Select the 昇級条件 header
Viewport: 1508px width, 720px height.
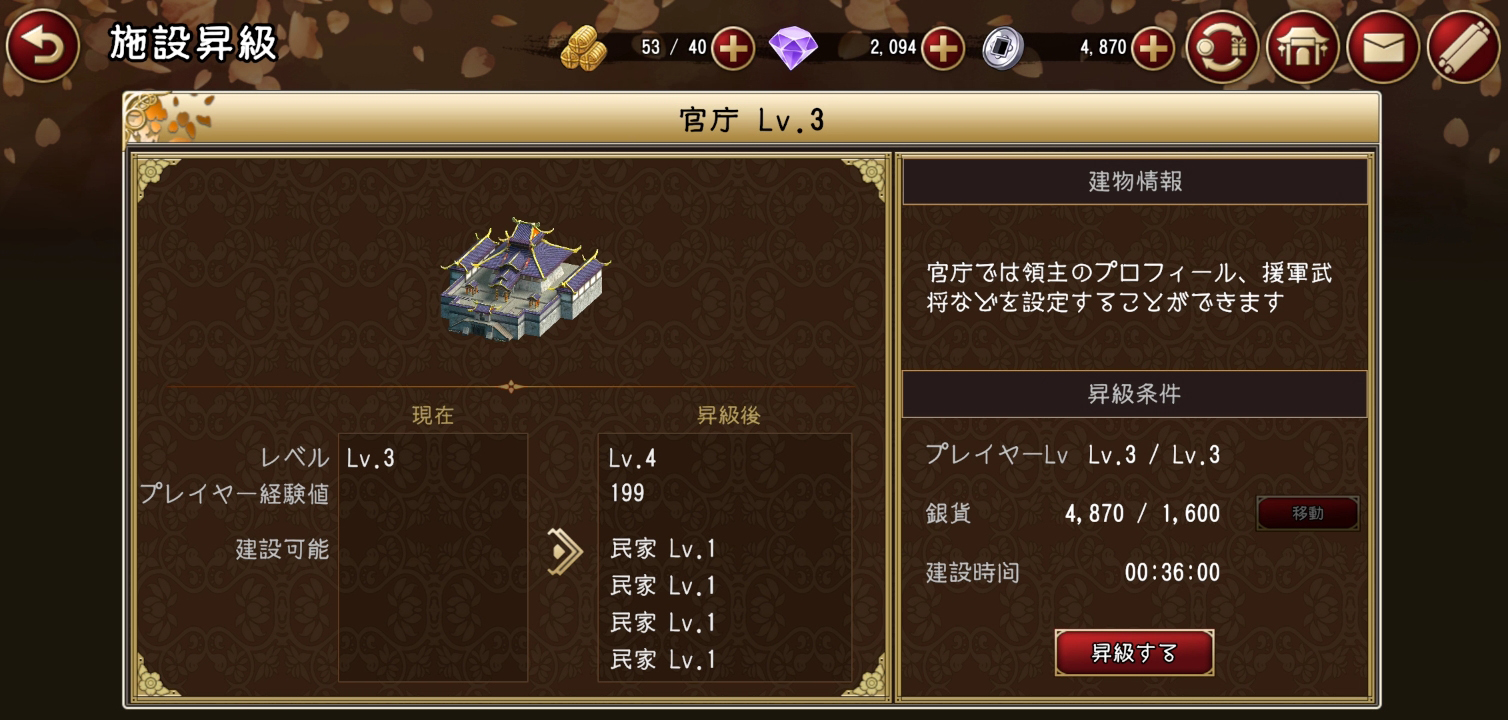click(x=1135, y=394)
